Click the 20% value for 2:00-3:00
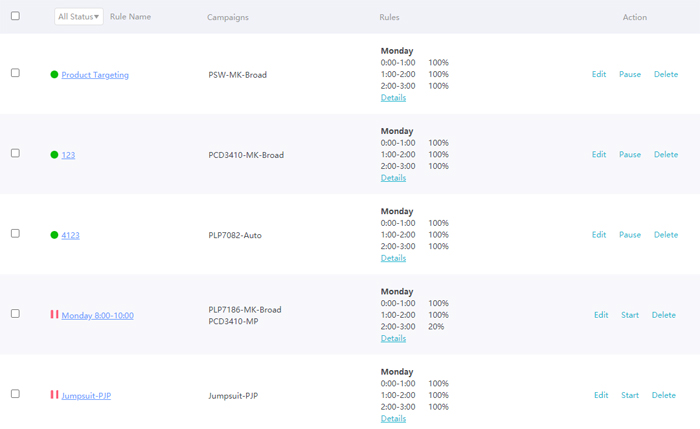The image size is (700, 429). 436,327
